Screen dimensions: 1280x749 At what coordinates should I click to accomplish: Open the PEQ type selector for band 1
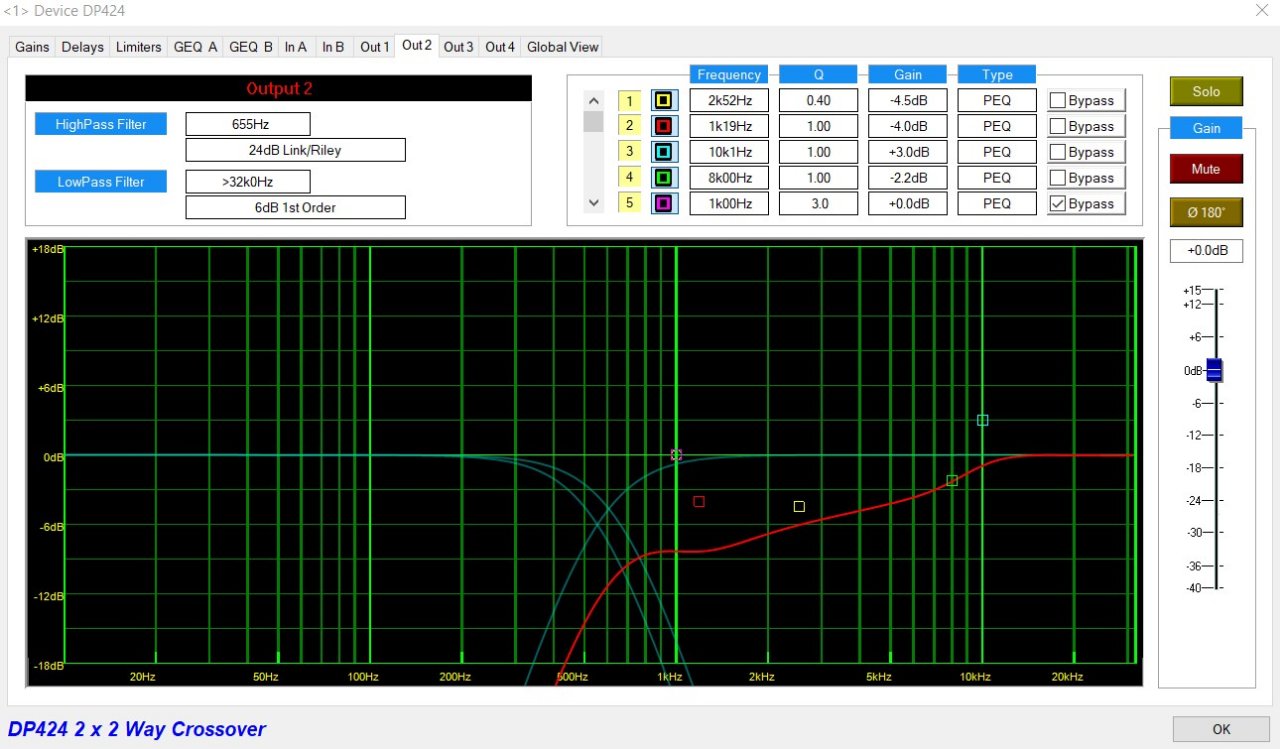pyautogui.click(x=996, y=101)
